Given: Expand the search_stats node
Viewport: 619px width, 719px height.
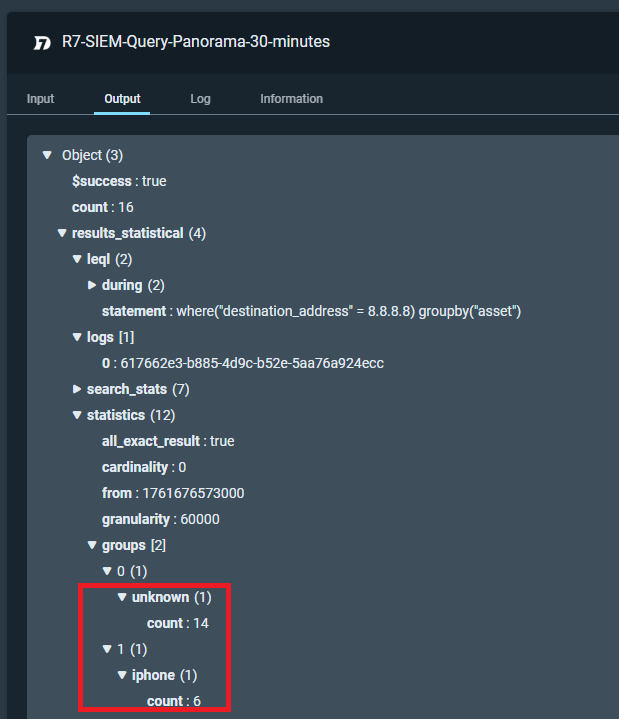Looking at the screenshot, I should [x=77, y=389].
